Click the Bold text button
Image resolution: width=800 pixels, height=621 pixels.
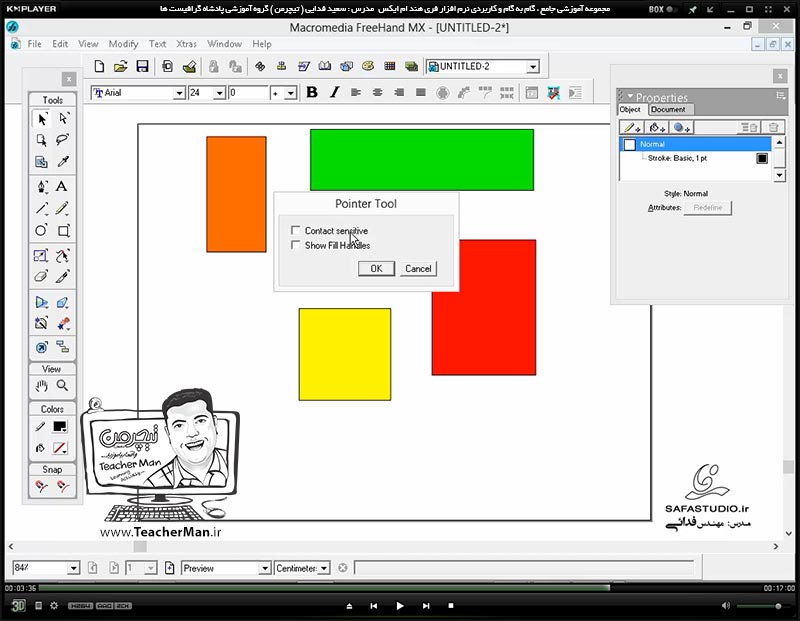[312, 92]
